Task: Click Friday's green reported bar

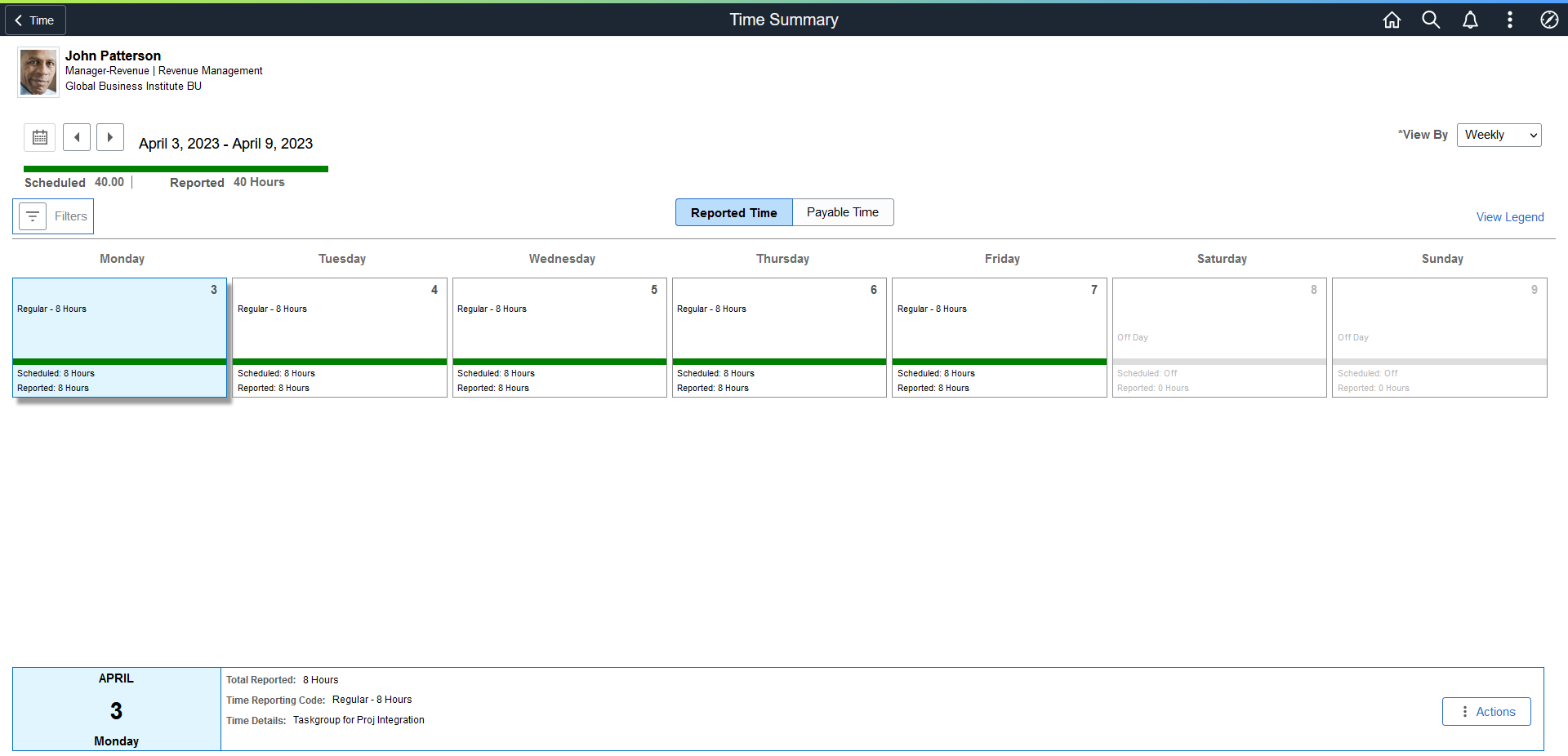Action: (x=1000, y=362)
